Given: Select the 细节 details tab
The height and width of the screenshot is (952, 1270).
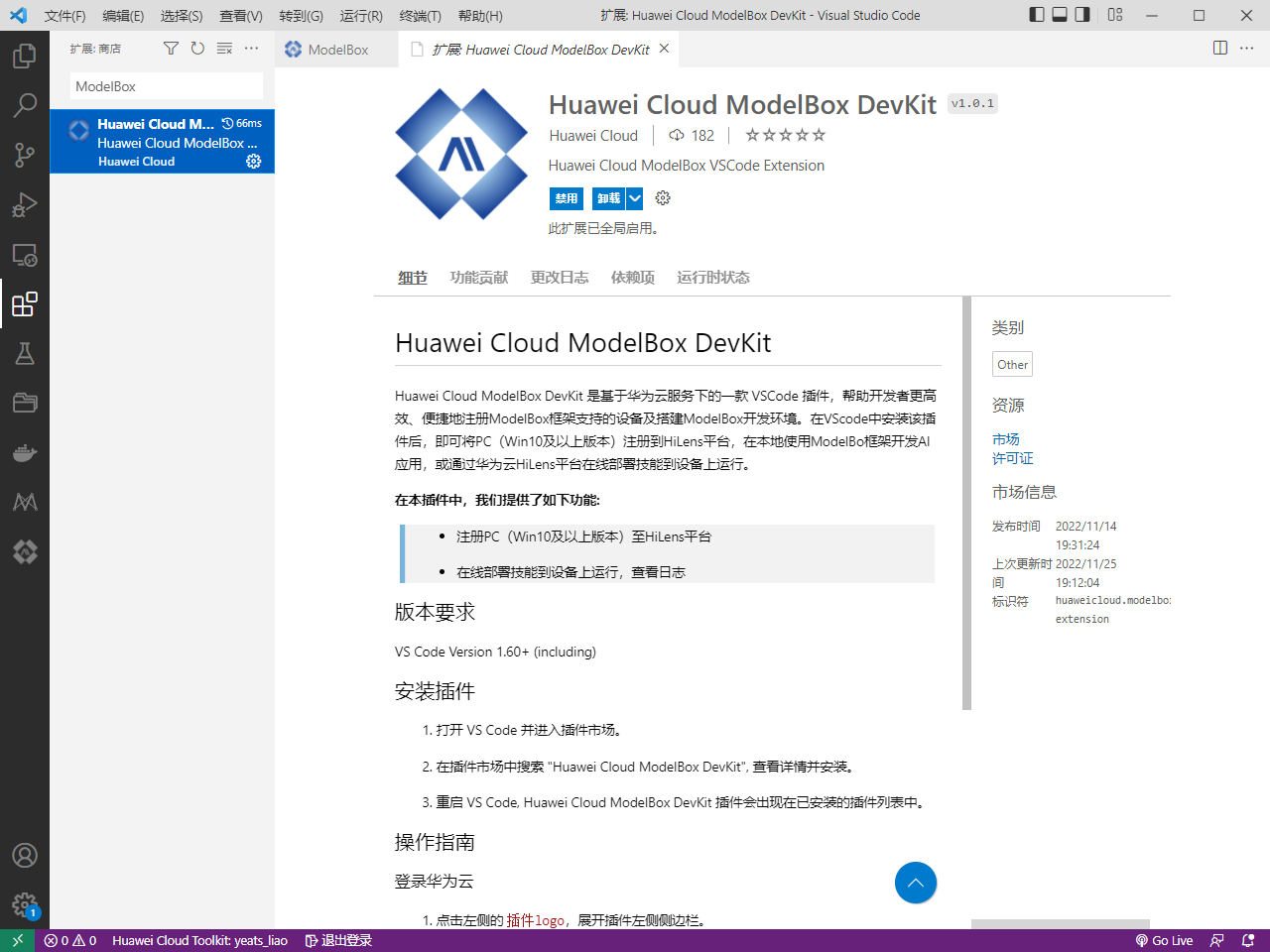Looking at the screenshot, I should (413, 278).
